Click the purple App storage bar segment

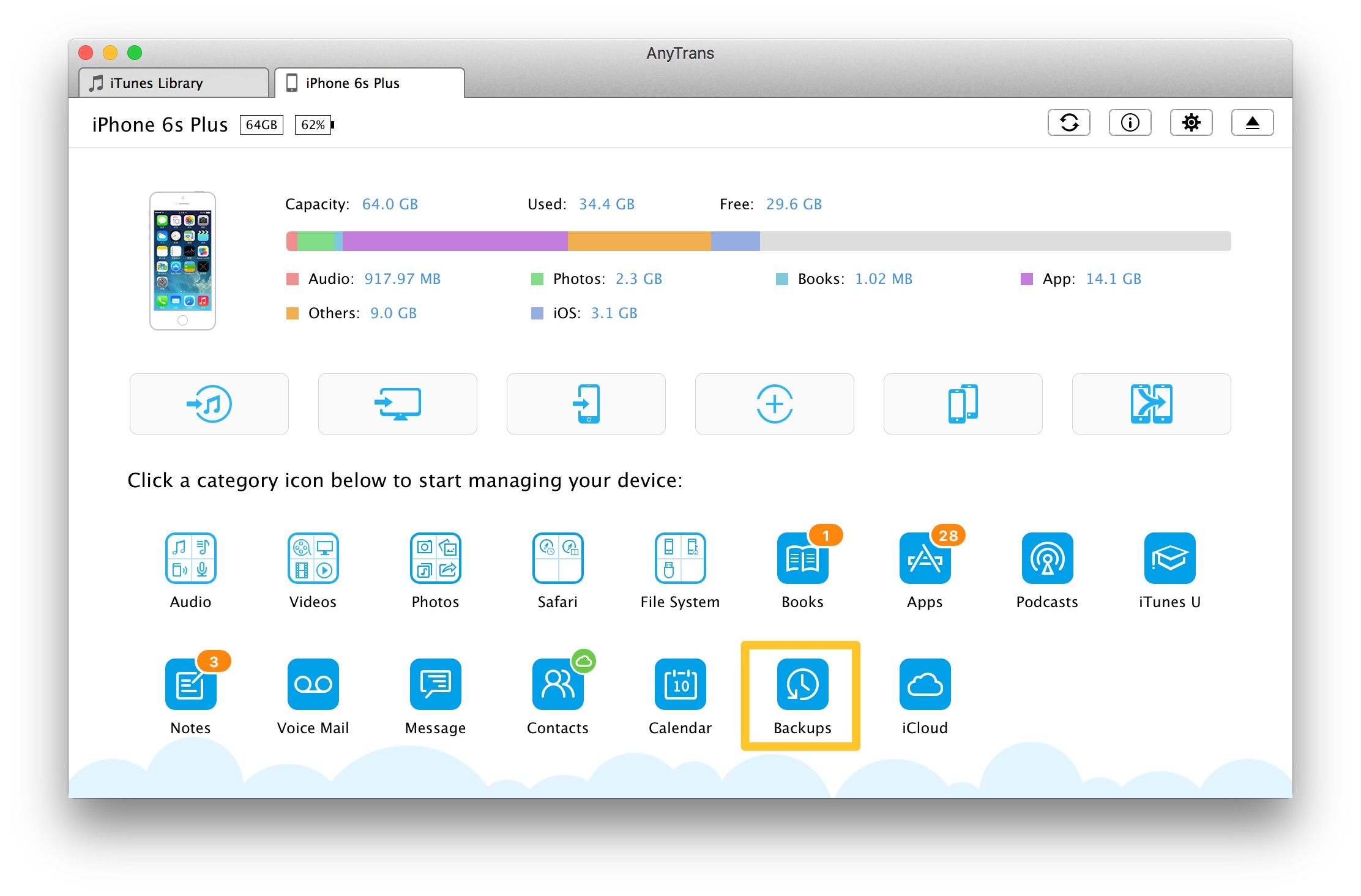pos(455,241)
